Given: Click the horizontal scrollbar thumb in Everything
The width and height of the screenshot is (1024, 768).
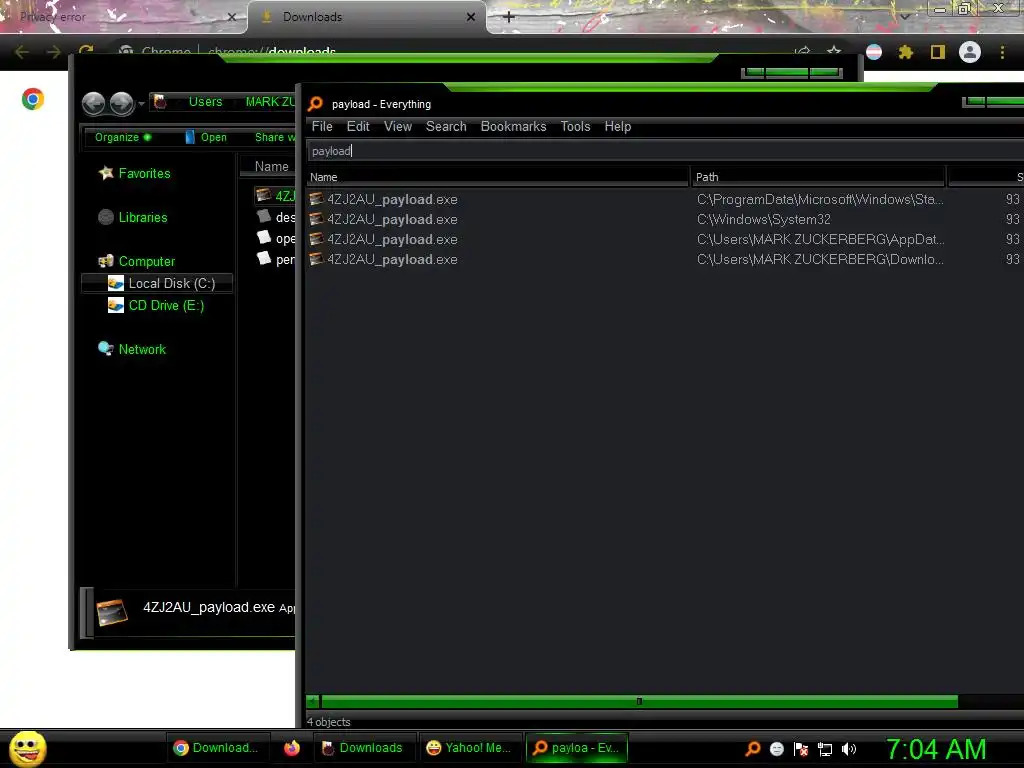Looking at the screenshot, I should 639,701.
